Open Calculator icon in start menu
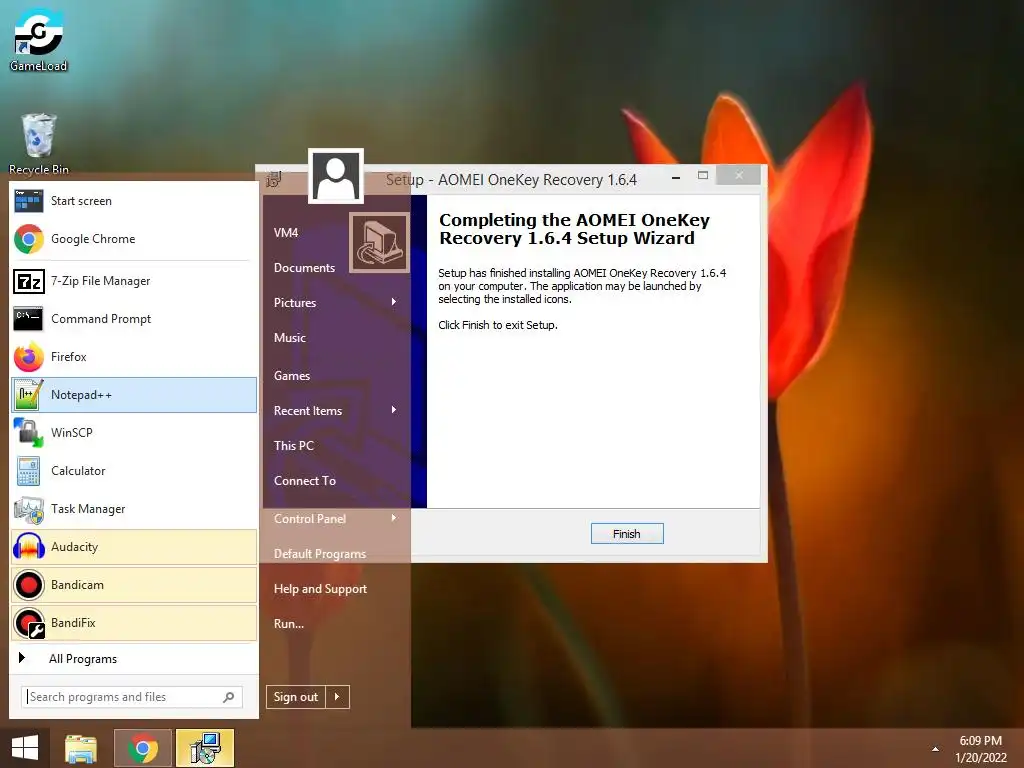Screen dimensions: 1024x768 [x=28, y=471]
